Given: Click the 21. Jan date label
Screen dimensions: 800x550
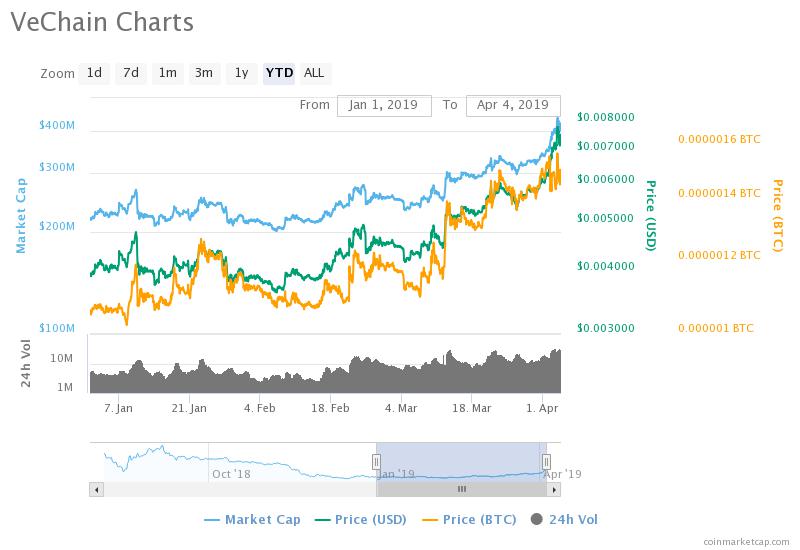Looking at the screenshot, I should pos(189,408).
